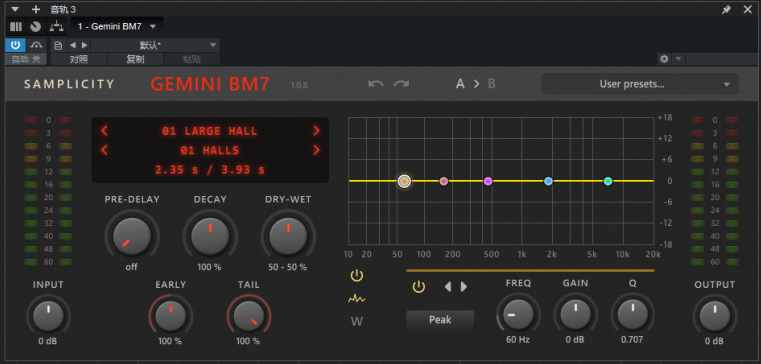Open the plugin window menu triangle
Viewport: 761px width, 364px height.
[15, 9]
